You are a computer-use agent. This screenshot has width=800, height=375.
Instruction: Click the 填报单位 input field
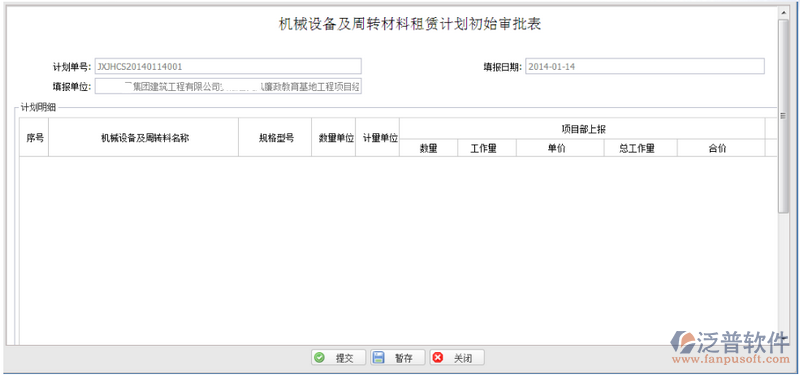tap(228, 87)
